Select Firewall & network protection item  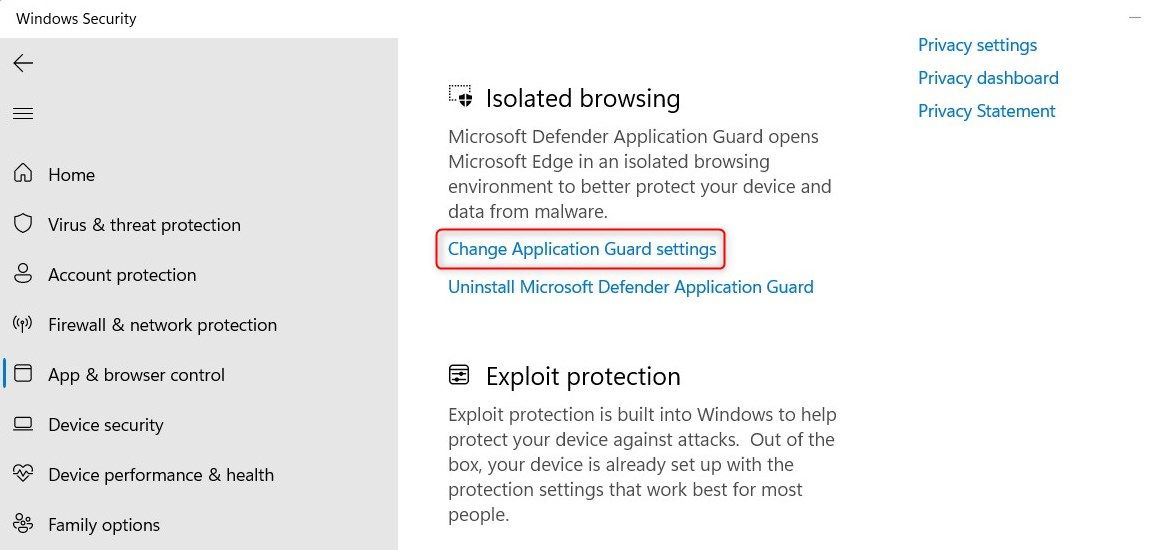click(x=163, y=324)
